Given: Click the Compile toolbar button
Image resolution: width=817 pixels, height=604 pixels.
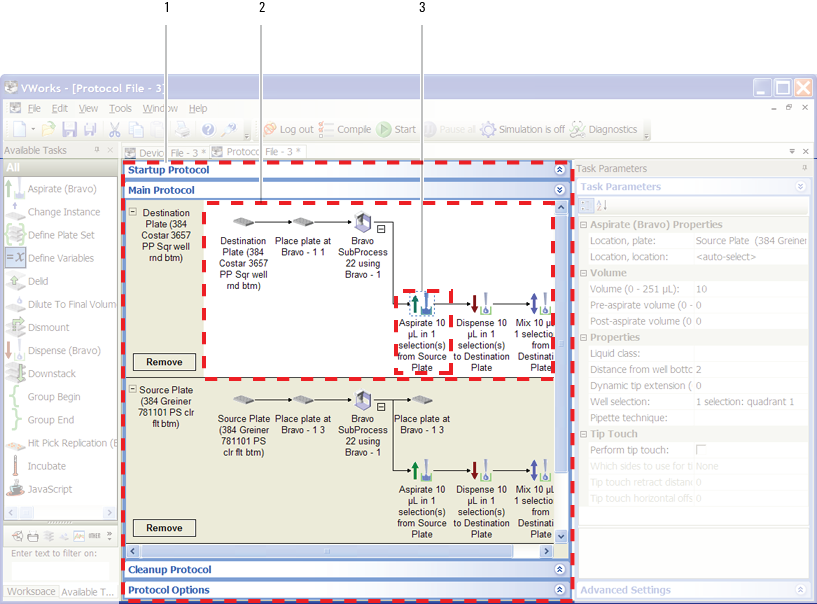Looking at the screenshot, I should point(345,129).
